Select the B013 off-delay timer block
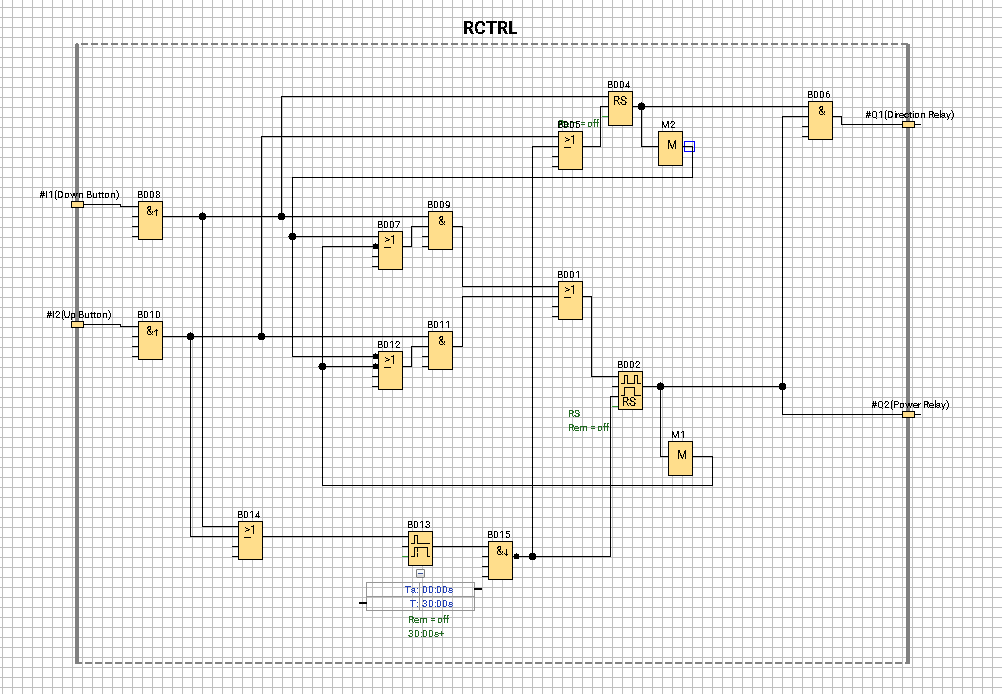Screen dimensions: 1002x694 (420, 548)
